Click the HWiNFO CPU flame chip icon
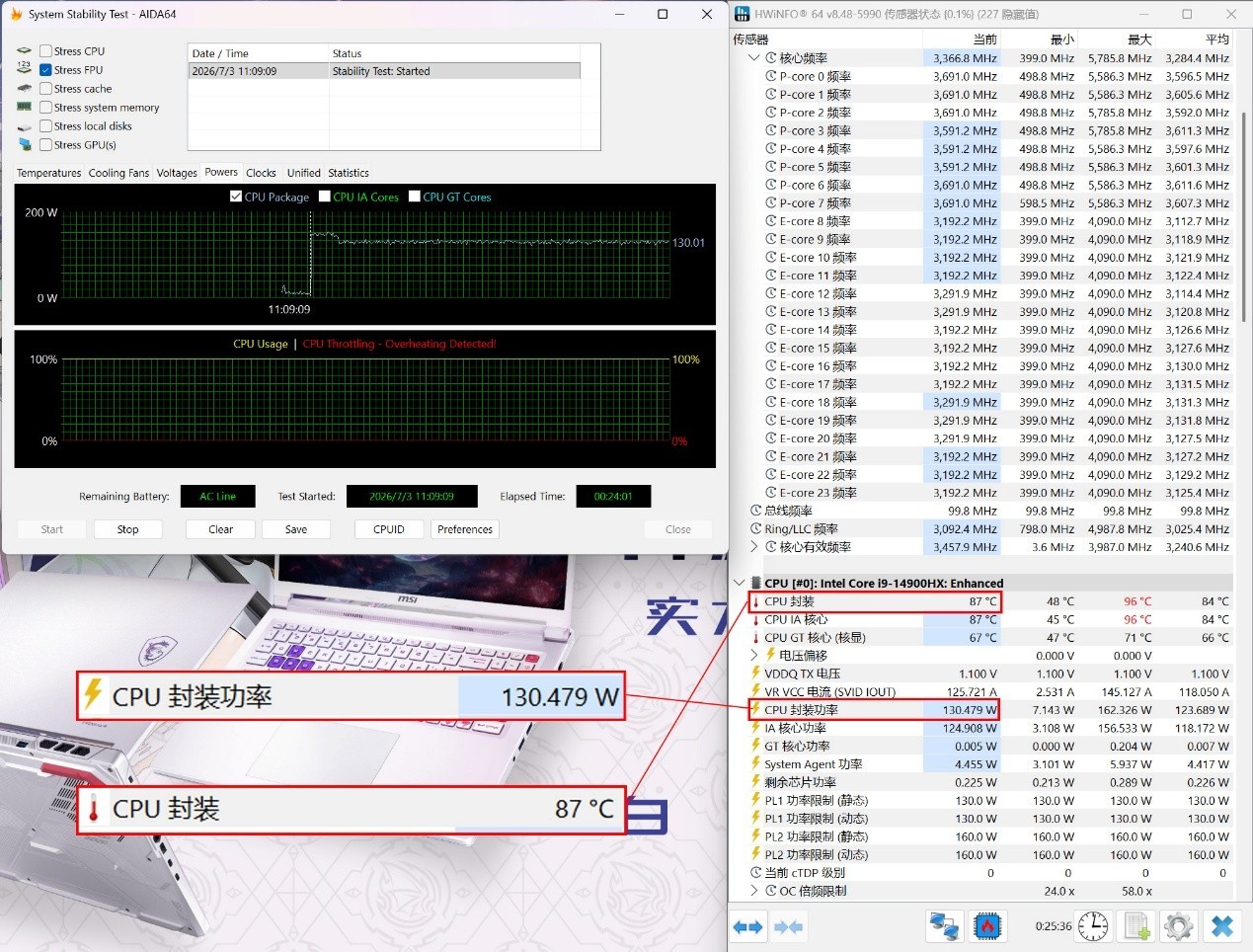 986,926
